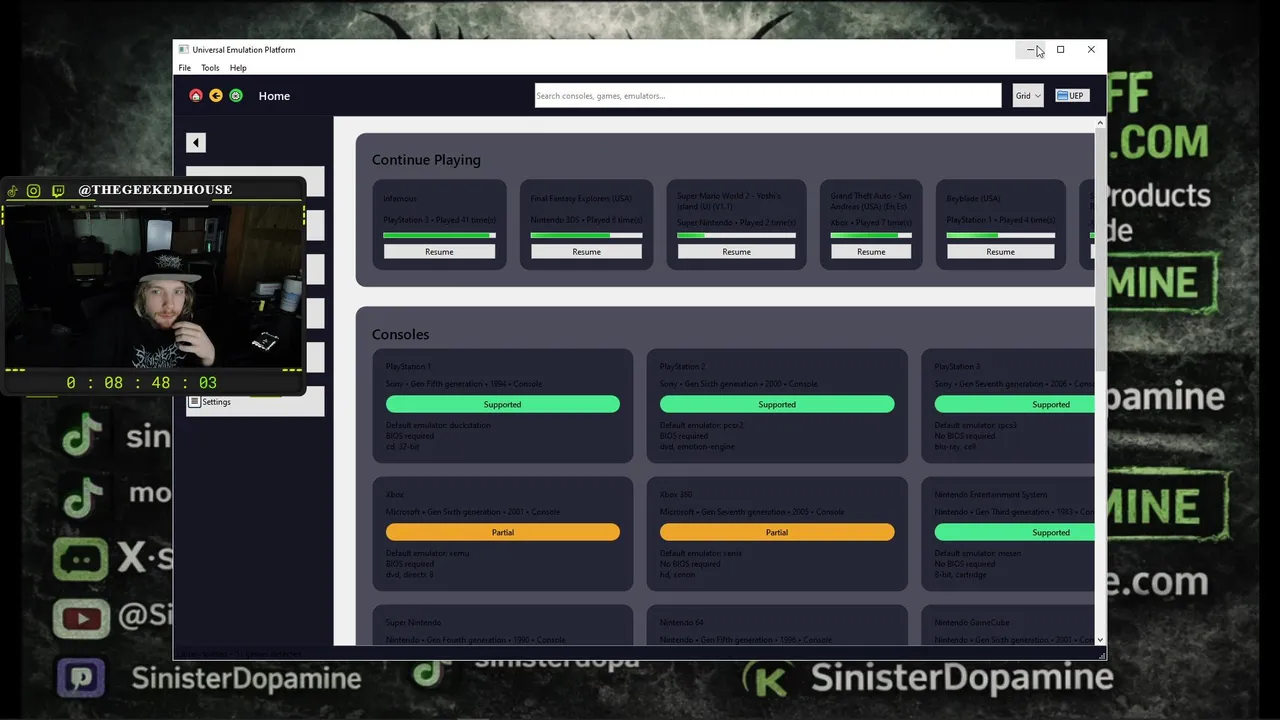Click 'Default emulator: pcsx2' text
Viewport: 1280px width, 720px height.
pyautogui.click(x=703, y=426)
